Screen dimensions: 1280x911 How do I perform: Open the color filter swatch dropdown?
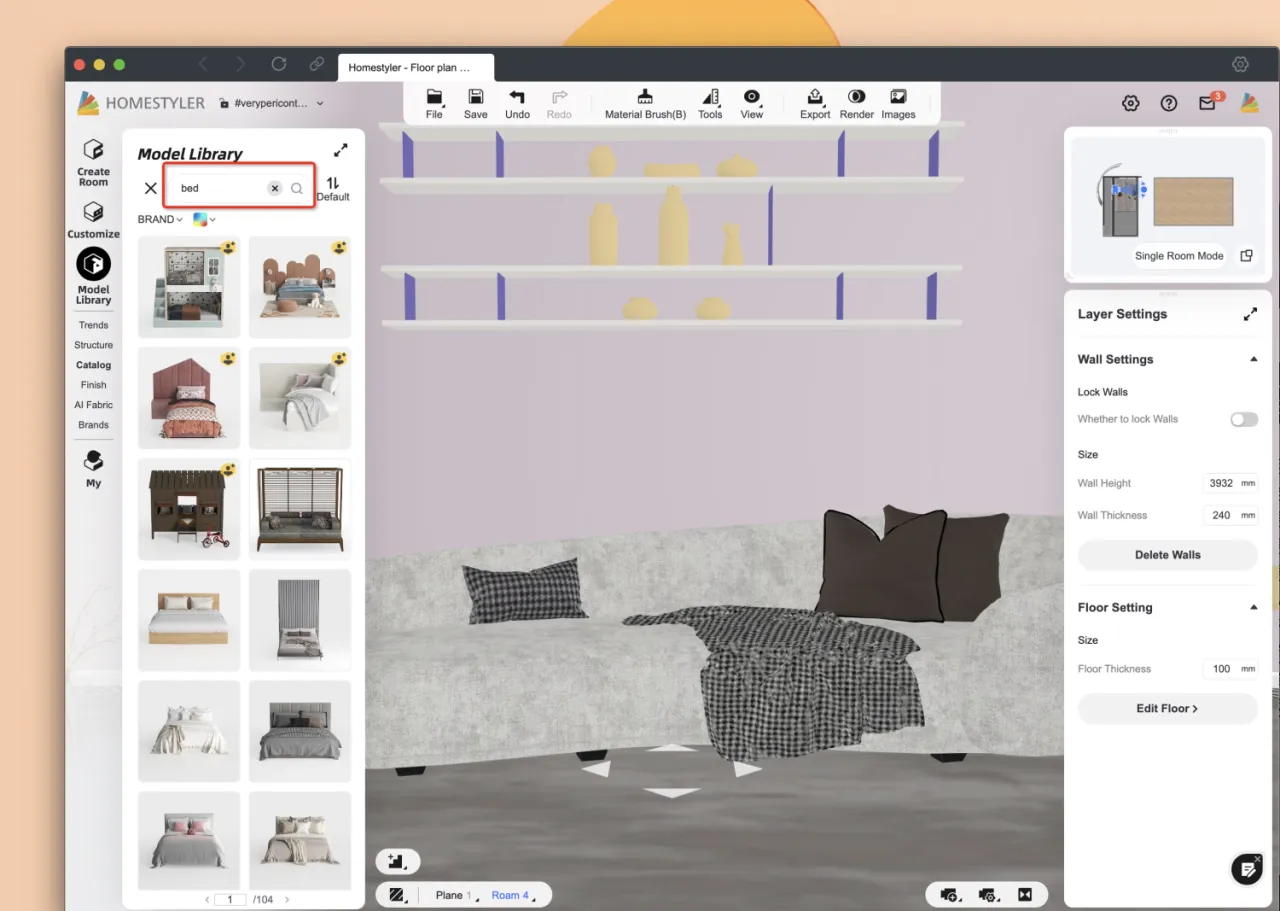[x=204, y=219]
